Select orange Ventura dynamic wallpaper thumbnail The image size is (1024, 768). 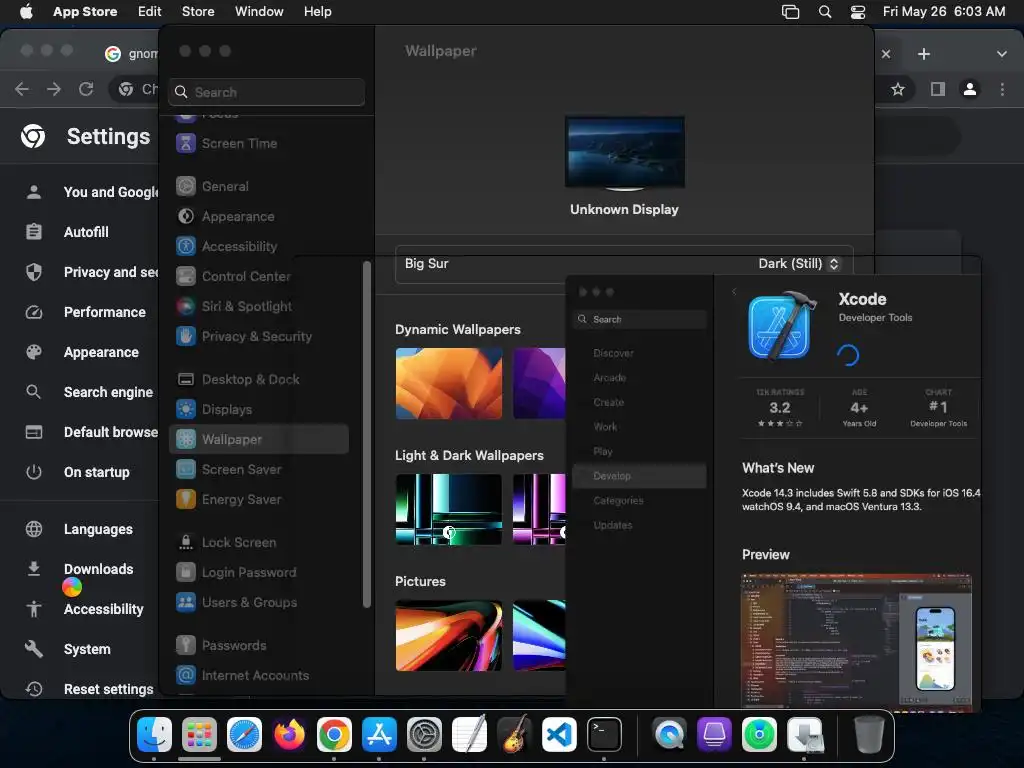point(449,383)
